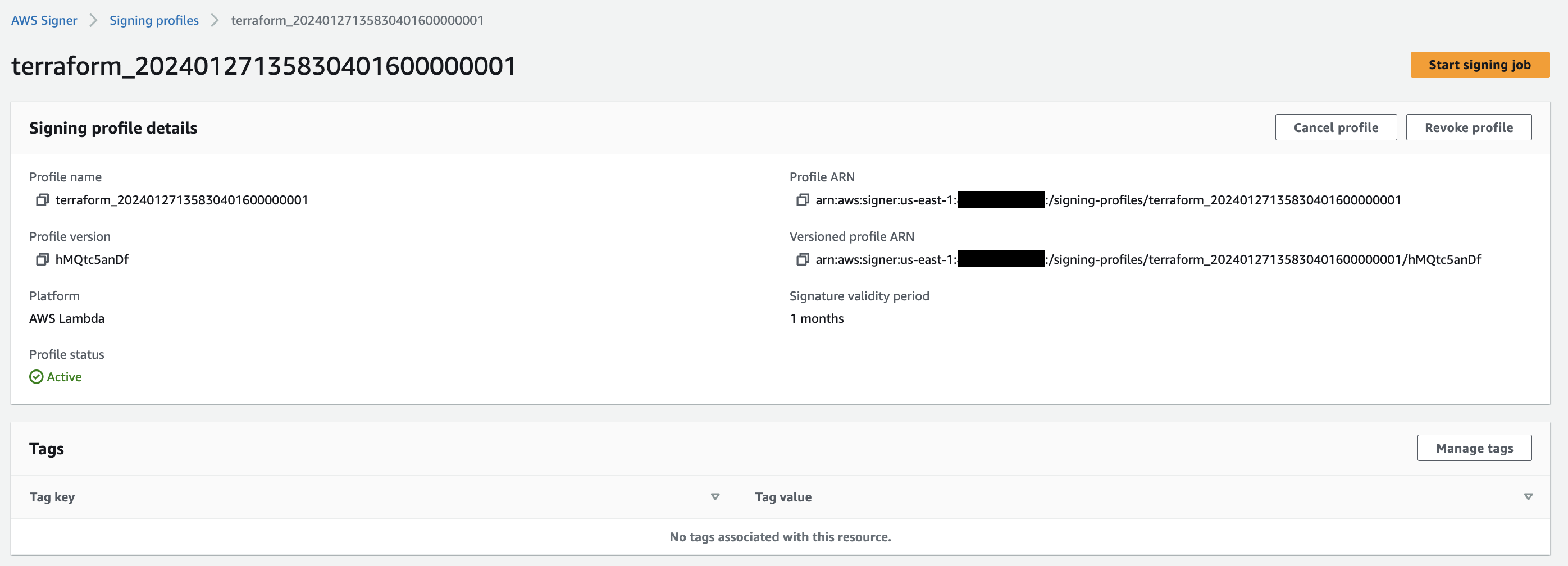Open the Signing profiles breadcrumb link
The height and width of the screenshot is (566, 1568).
point(154,21)
